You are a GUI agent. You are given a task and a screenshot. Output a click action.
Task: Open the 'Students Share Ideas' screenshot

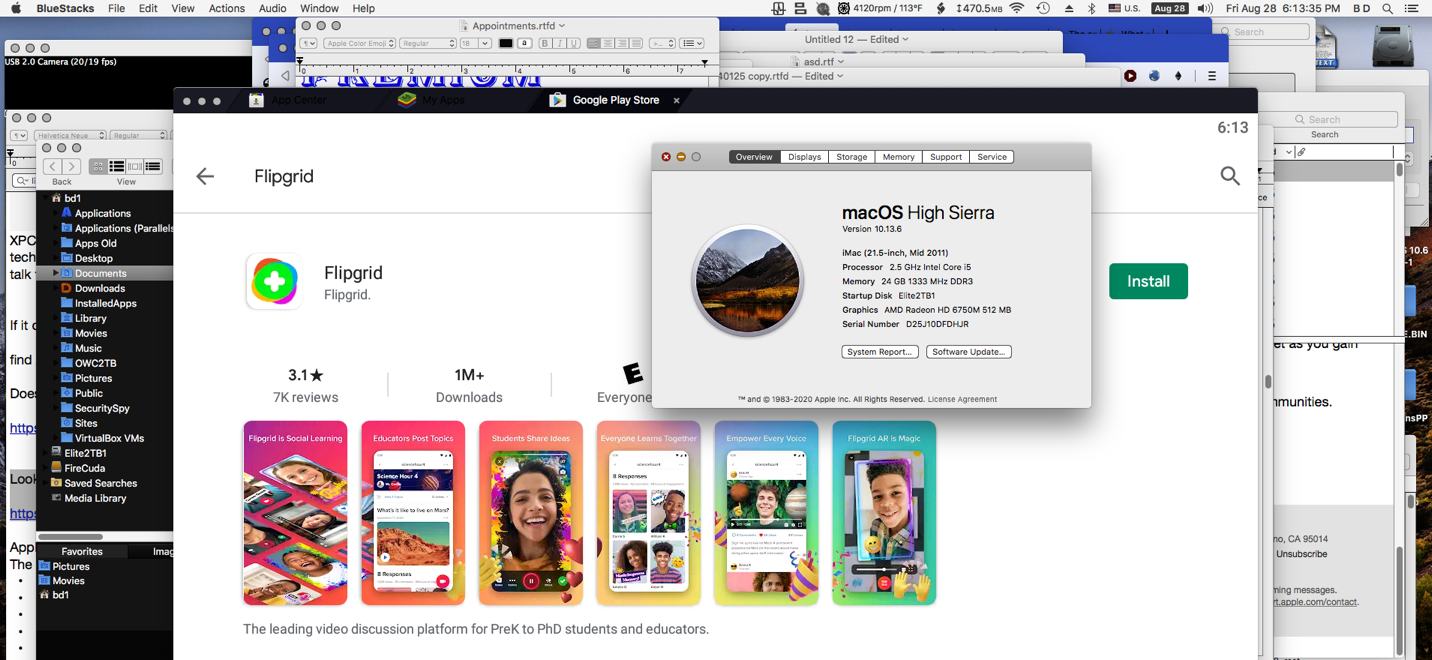pos(531,513)
